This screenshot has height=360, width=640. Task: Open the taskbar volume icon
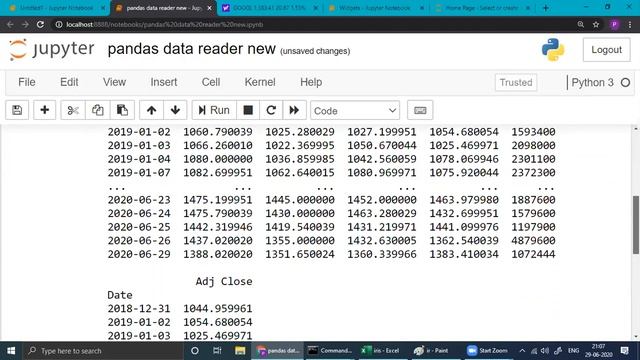point(545,351)
